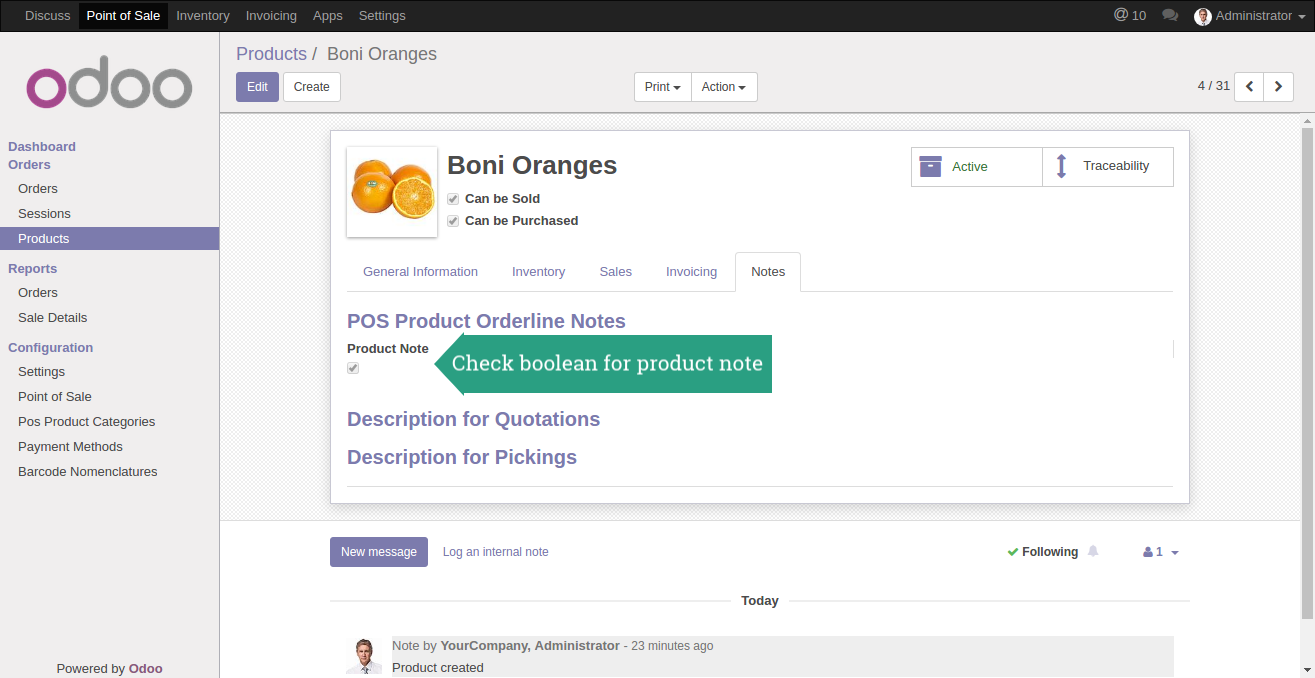Click the followers person icon
This screenshot has width=1315, height=678.
pos(1148,552)
